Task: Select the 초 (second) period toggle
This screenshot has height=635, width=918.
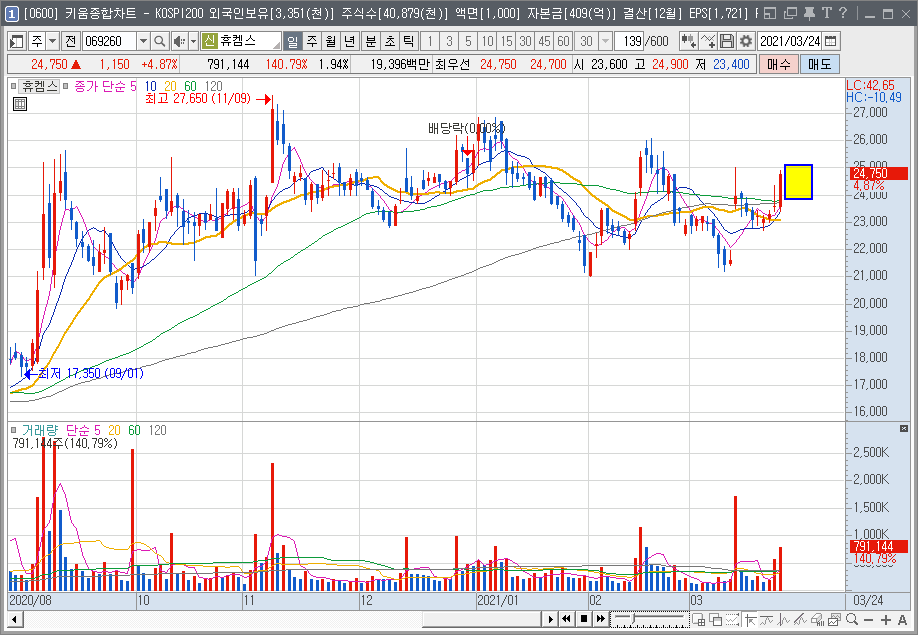Action: click(x=389, y=41)
